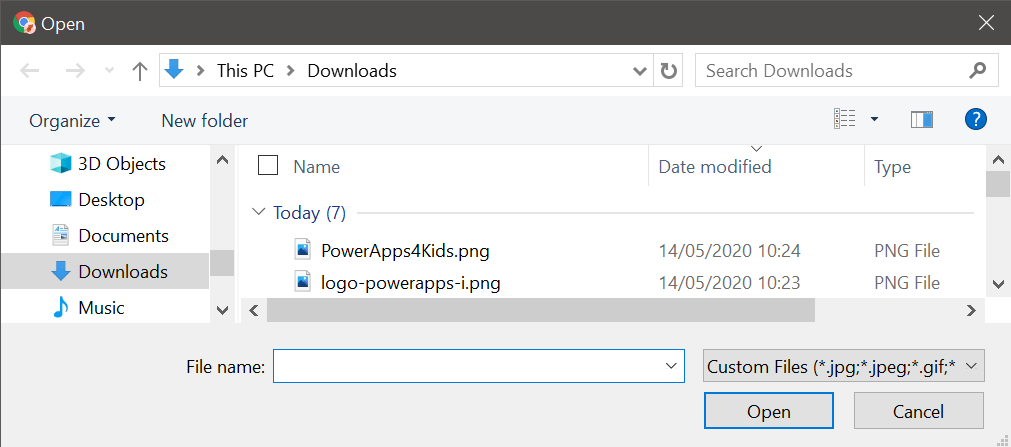The image size is (1011, 447).
Task: Click the navigation pane scroll down arrow
Action: [x=222, y=311]
